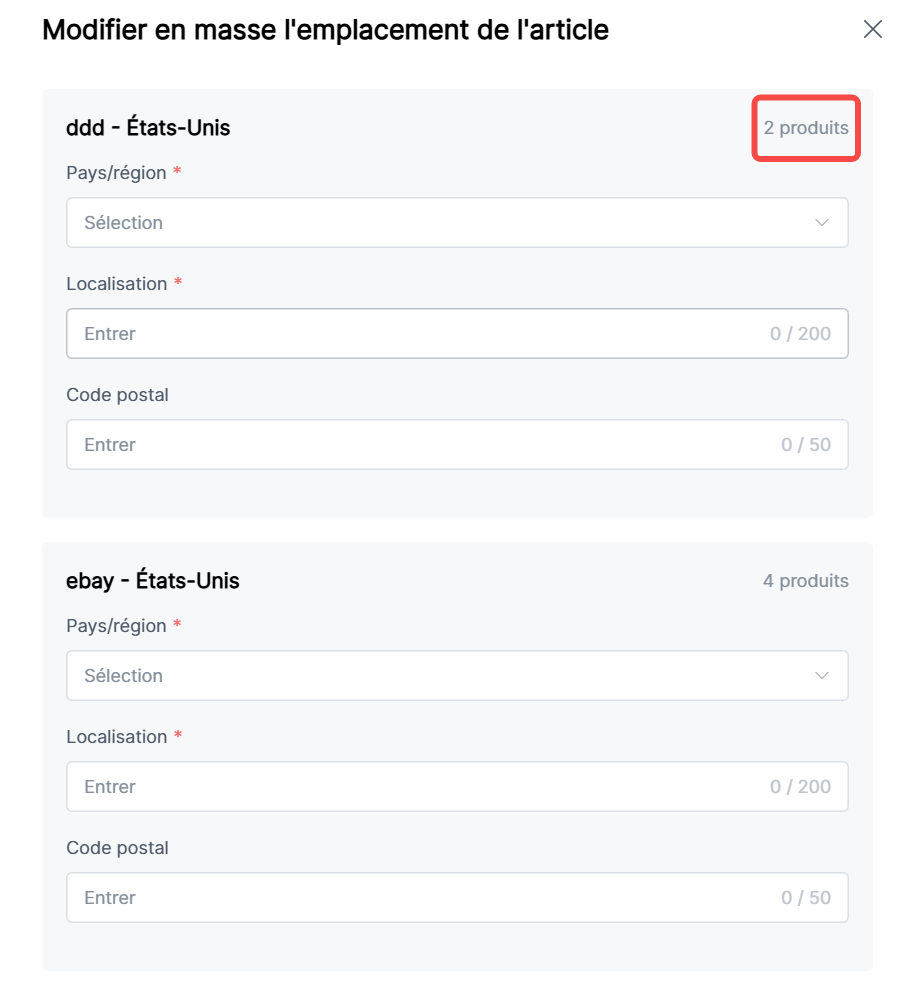Close the bulk edit location dialog
Image resolution: width=903 pixels, height=987 pixels.
point(872,29)
